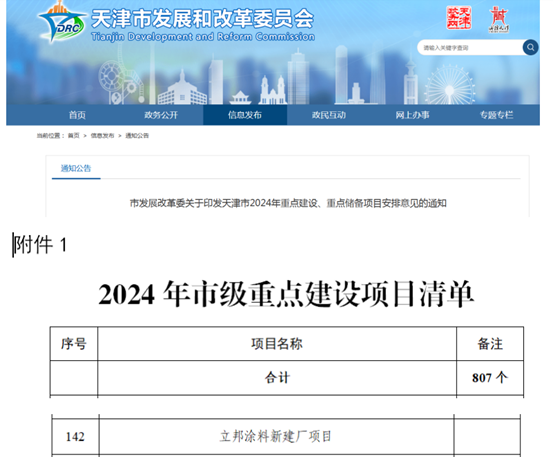553x457 pixels.
Task: Open the 专题专栏 navigation item
Action: [497, 115]
